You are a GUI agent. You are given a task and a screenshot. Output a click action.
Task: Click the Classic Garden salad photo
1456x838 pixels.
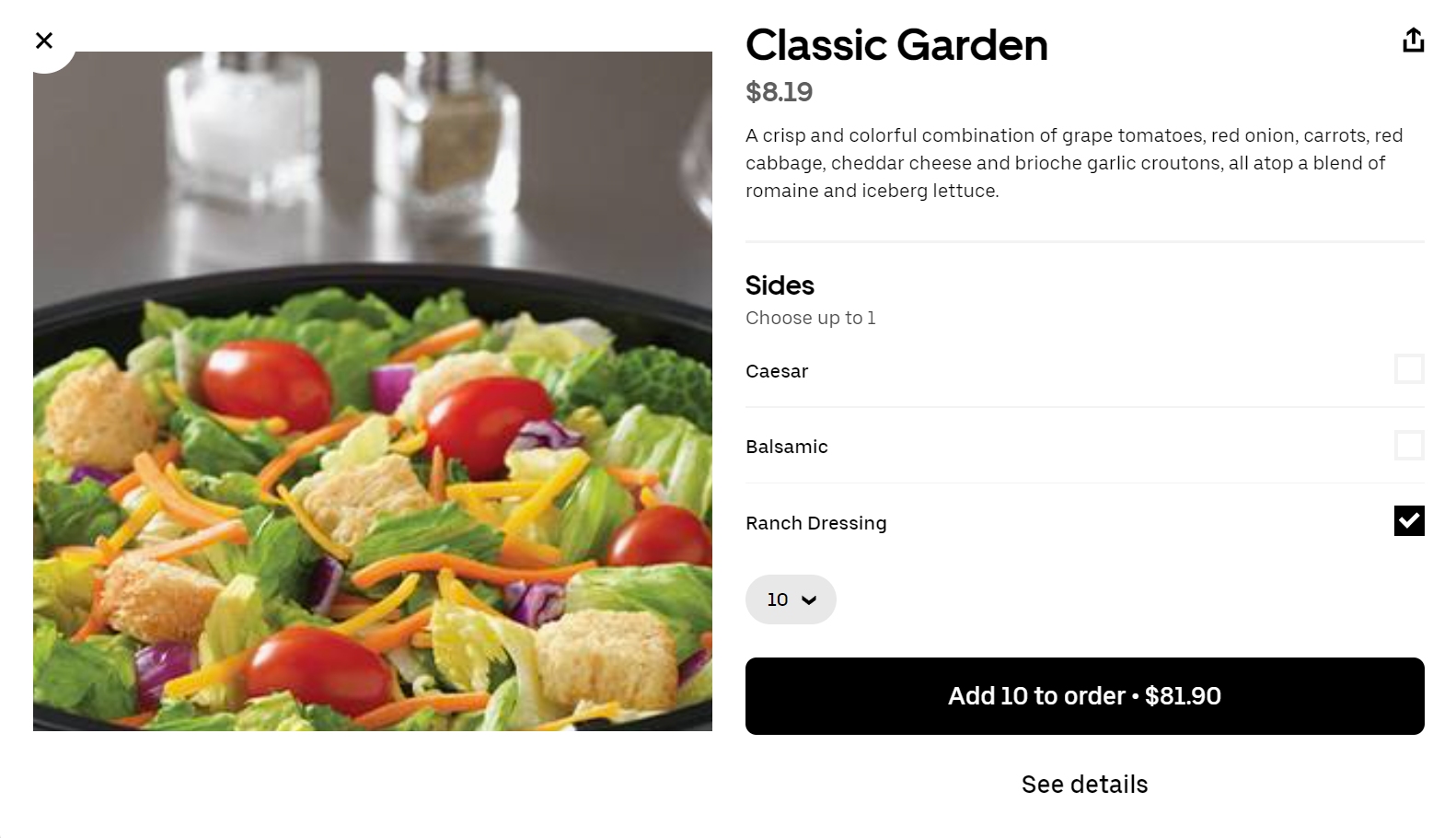coord(373,391)
